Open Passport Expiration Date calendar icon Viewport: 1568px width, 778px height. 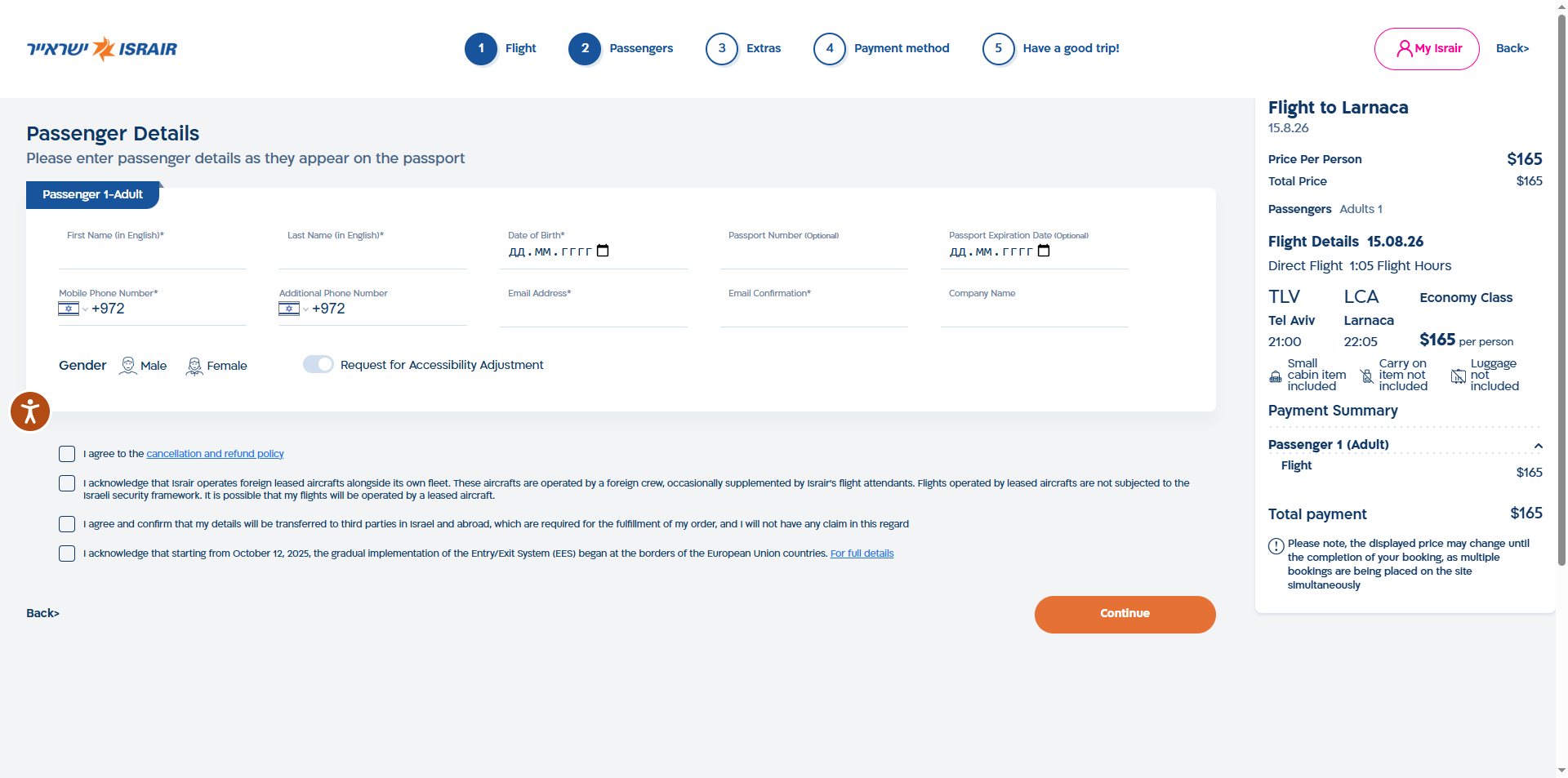point(1044,251)
